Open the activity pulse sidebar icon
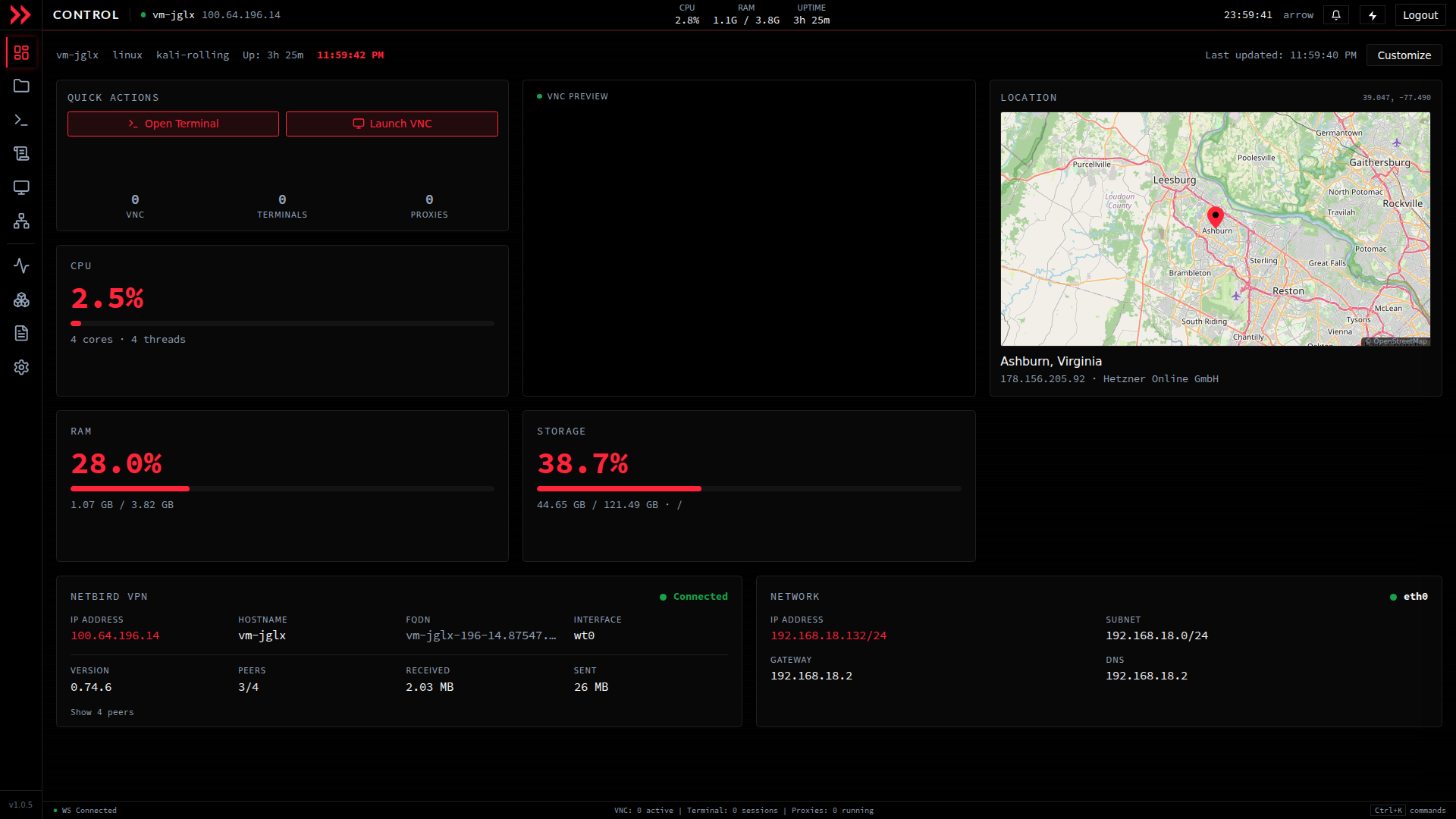 click(21, 266)
